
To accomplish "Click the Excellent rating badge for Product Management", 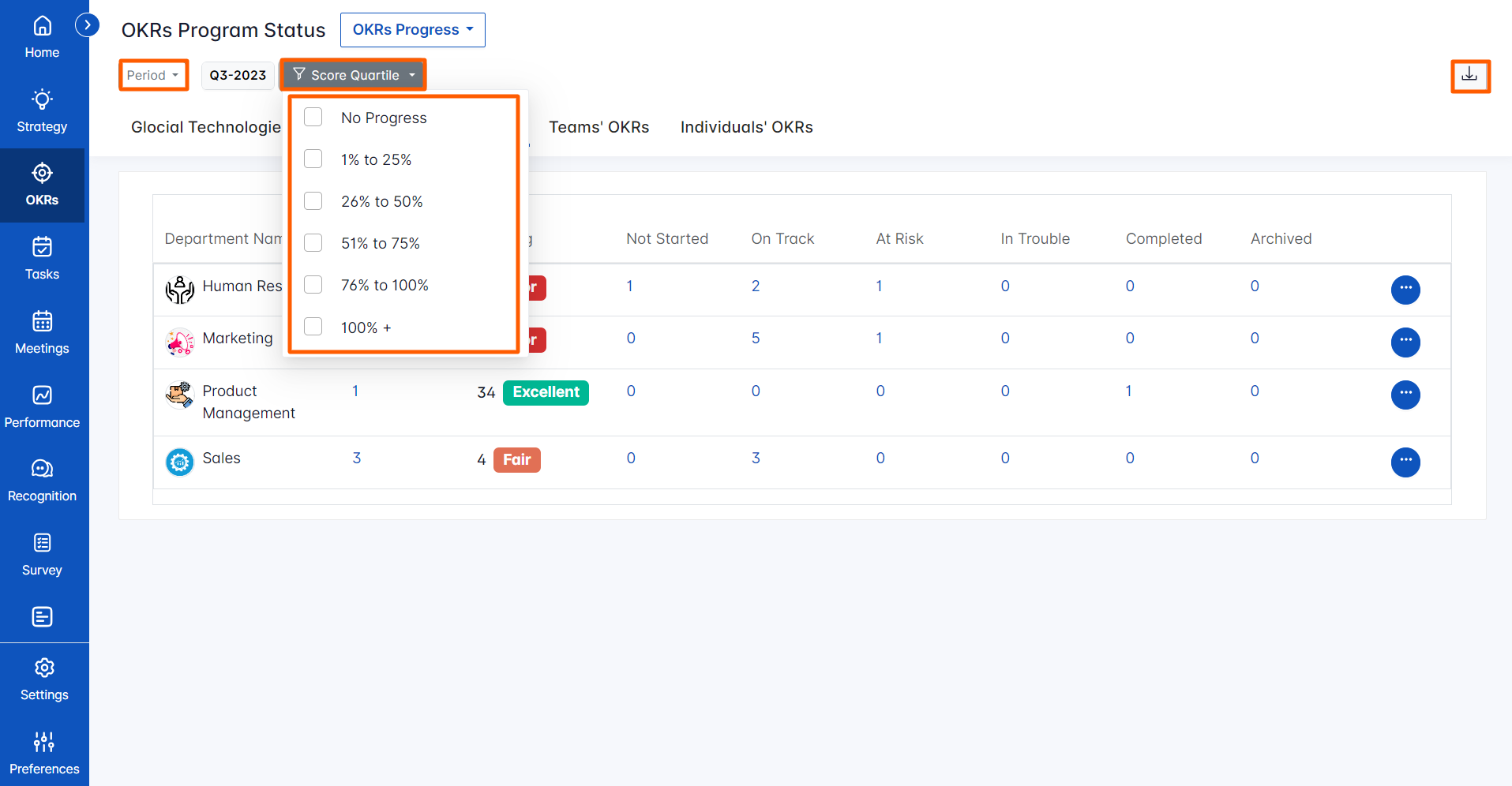I will pyautogui.click(x=545, y=392).
